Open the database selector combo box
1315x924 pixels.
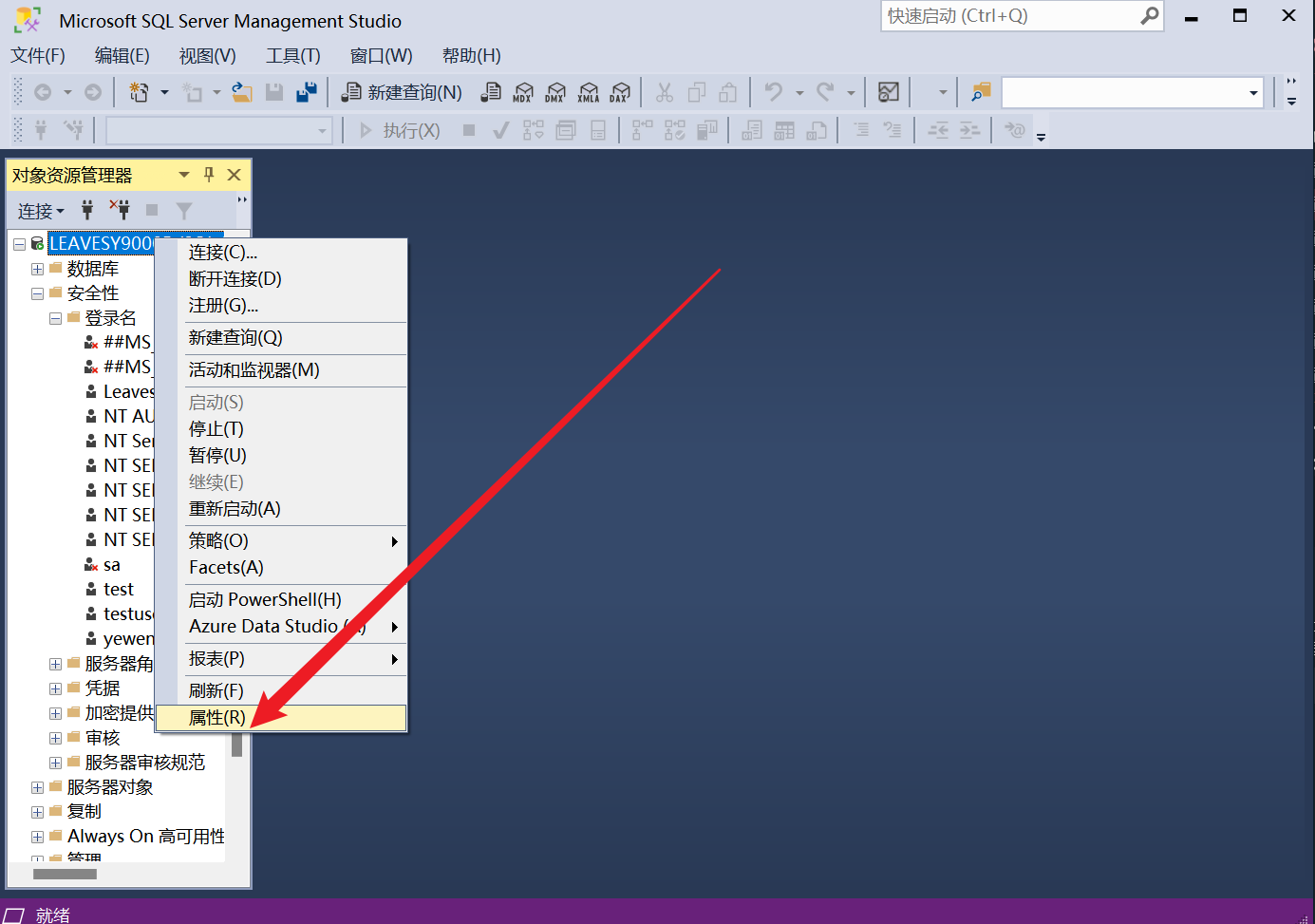tap(219, 130)
